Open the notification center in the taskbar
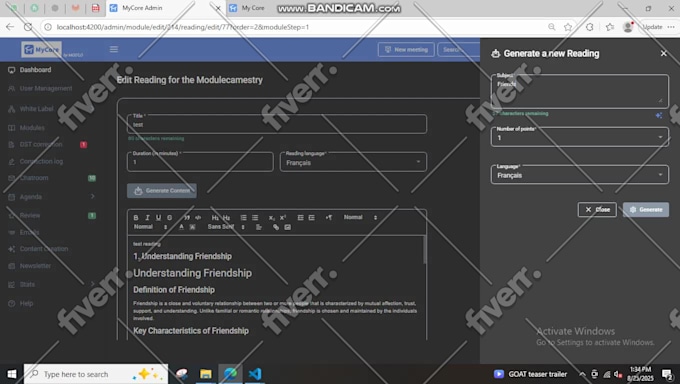The width and height of the screenshot is (680, 384). click(x=667, y=374)
